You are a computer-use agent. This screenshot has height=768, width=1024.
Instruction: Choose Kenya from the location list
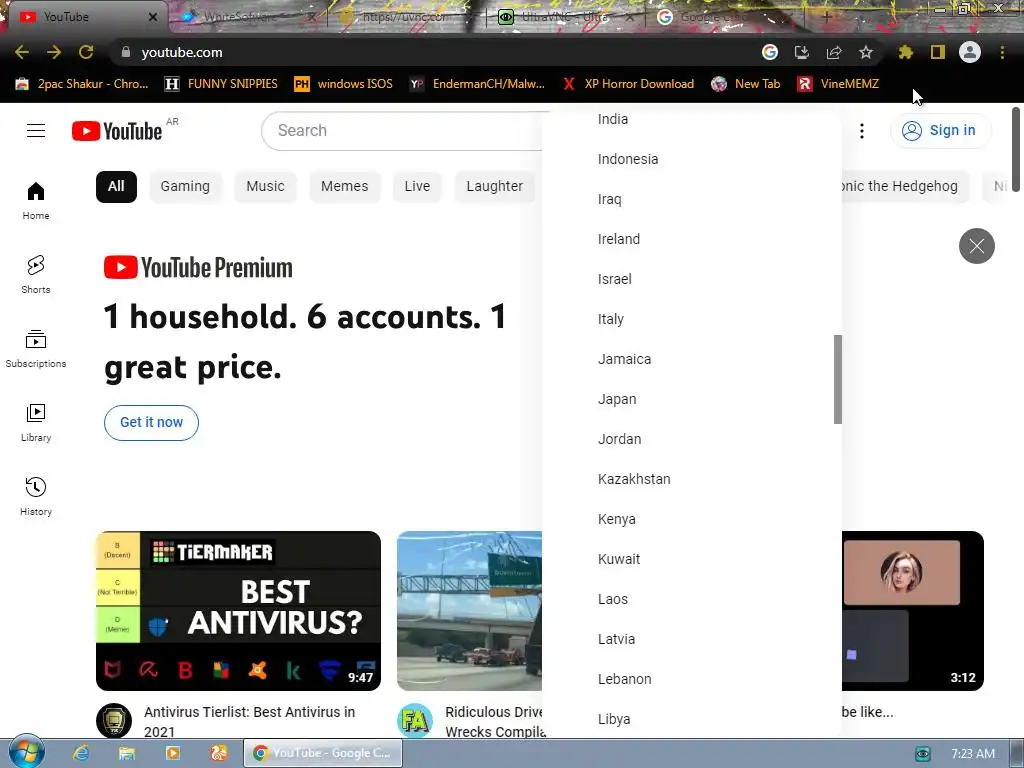[x=692, y=519]
